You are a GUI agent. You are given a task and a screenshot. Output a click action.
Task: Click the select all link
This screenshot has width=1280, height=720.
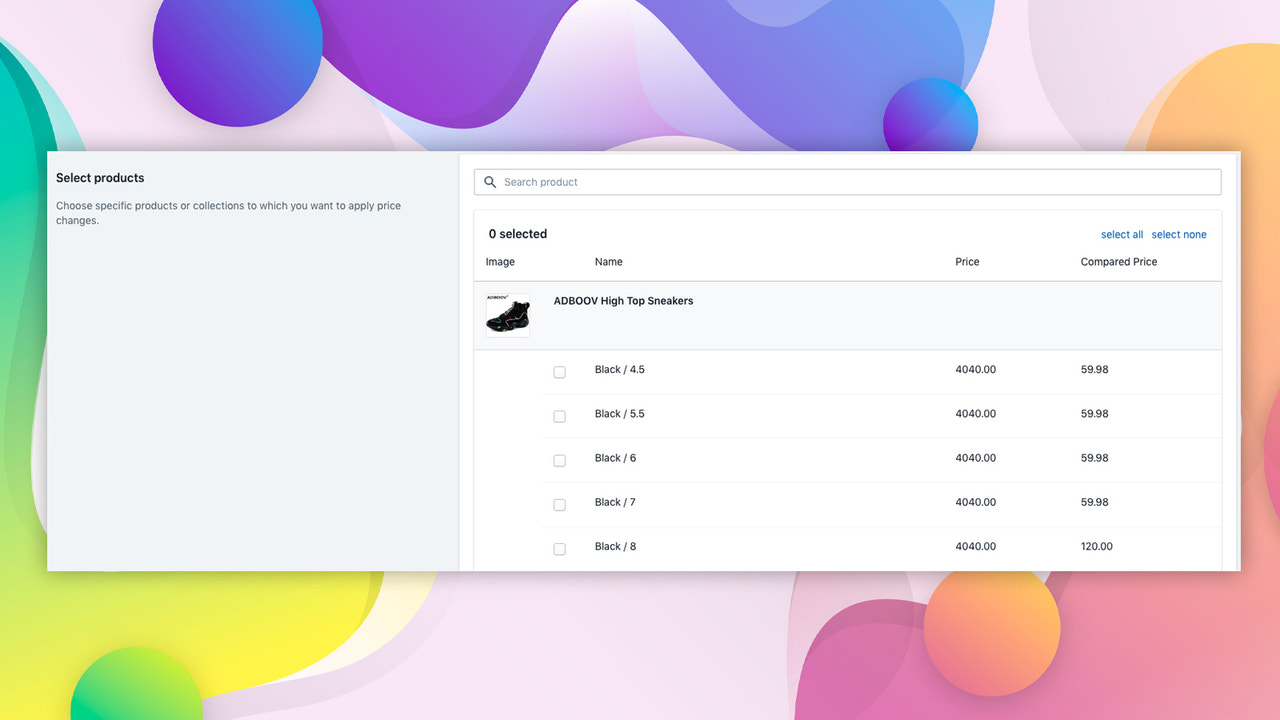tap(1122, 235)
